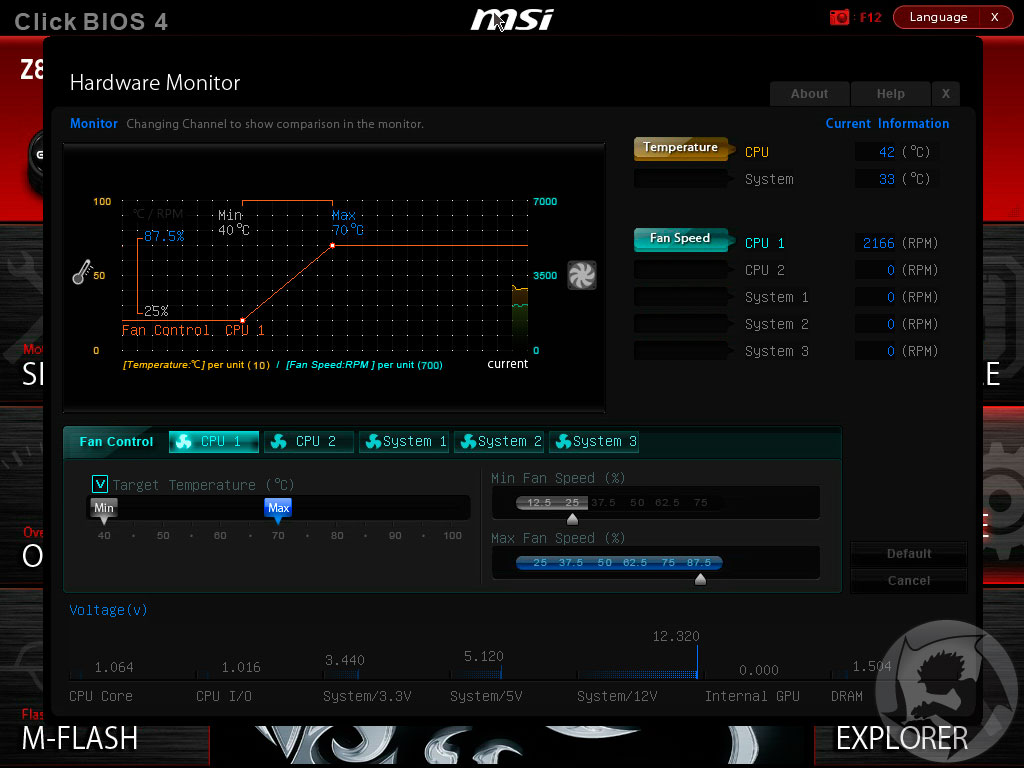Click the Default button
Viewport: 1024px width, 768px height.
pos(908,554)
